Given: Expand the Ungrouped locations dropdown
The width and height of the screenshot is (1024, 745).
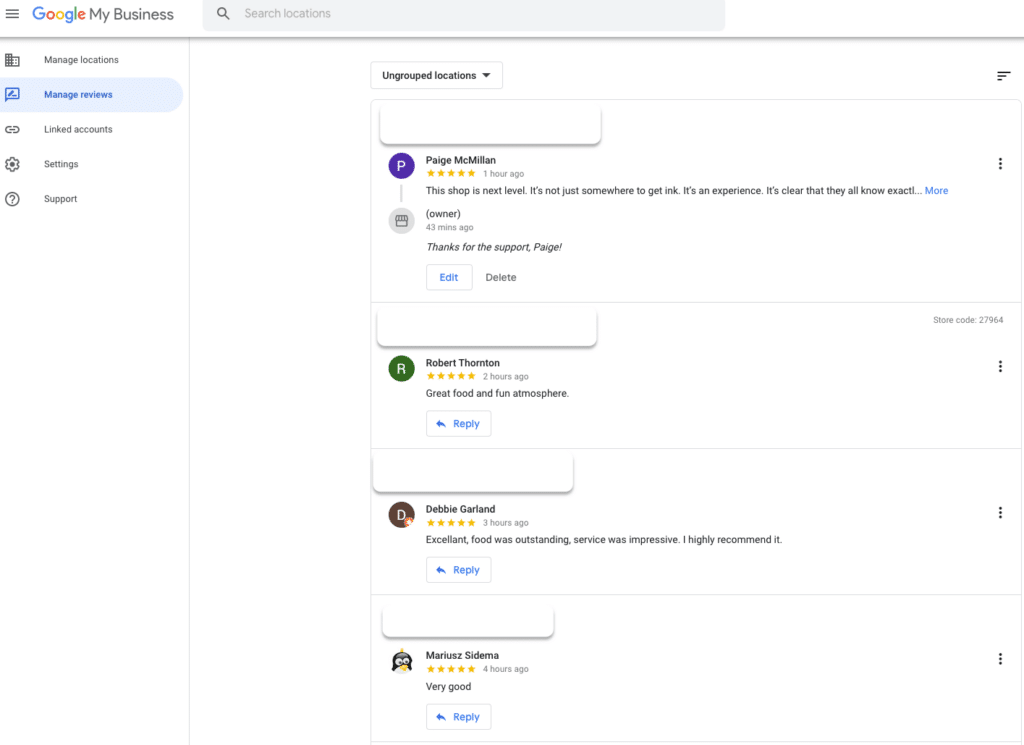Looking at the screenshot, I should pyautogui.click(x=436, y=75).
